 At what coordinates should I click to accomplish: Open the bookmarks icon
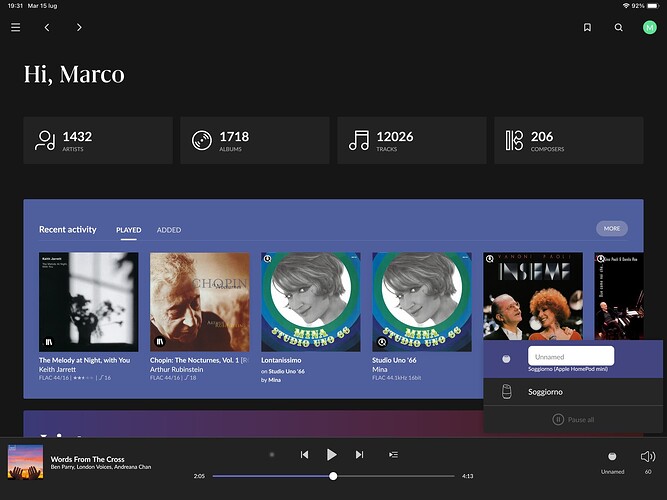(587, 27)
